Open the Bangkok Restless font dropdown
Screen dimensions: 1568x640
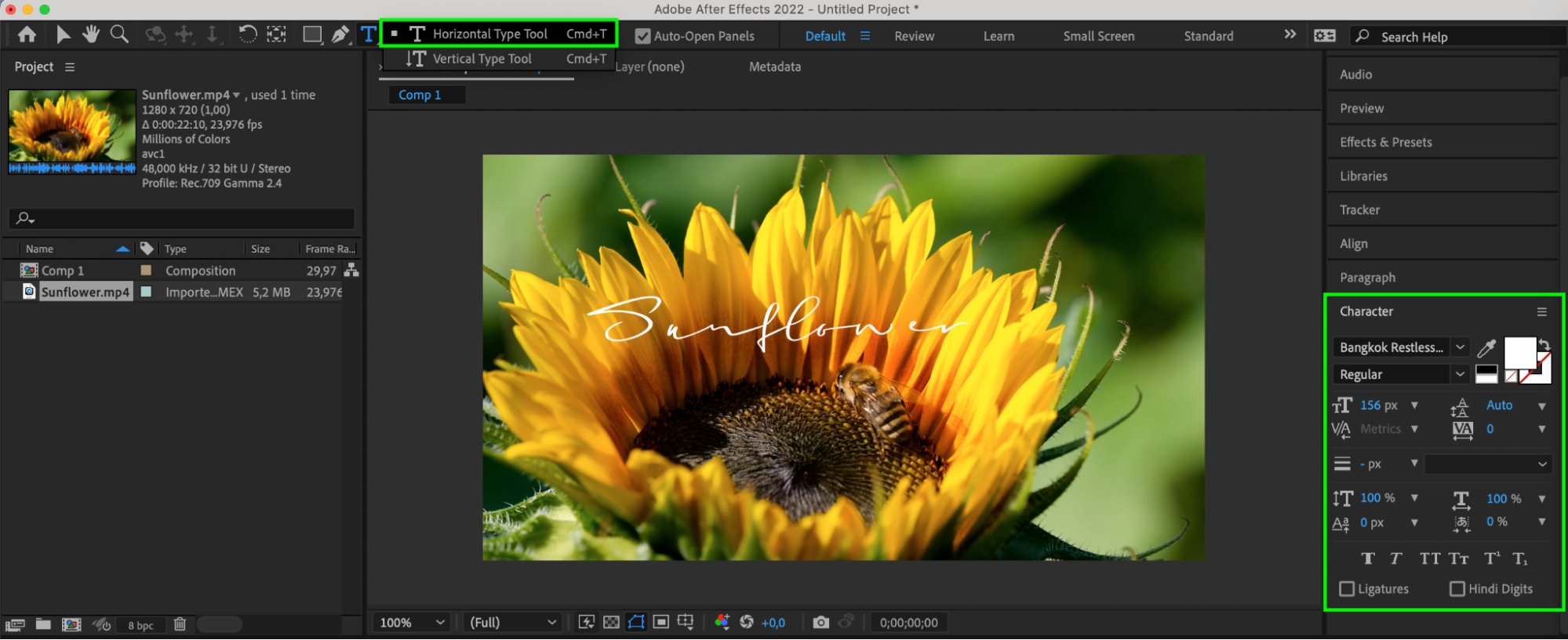[1460, 347]
